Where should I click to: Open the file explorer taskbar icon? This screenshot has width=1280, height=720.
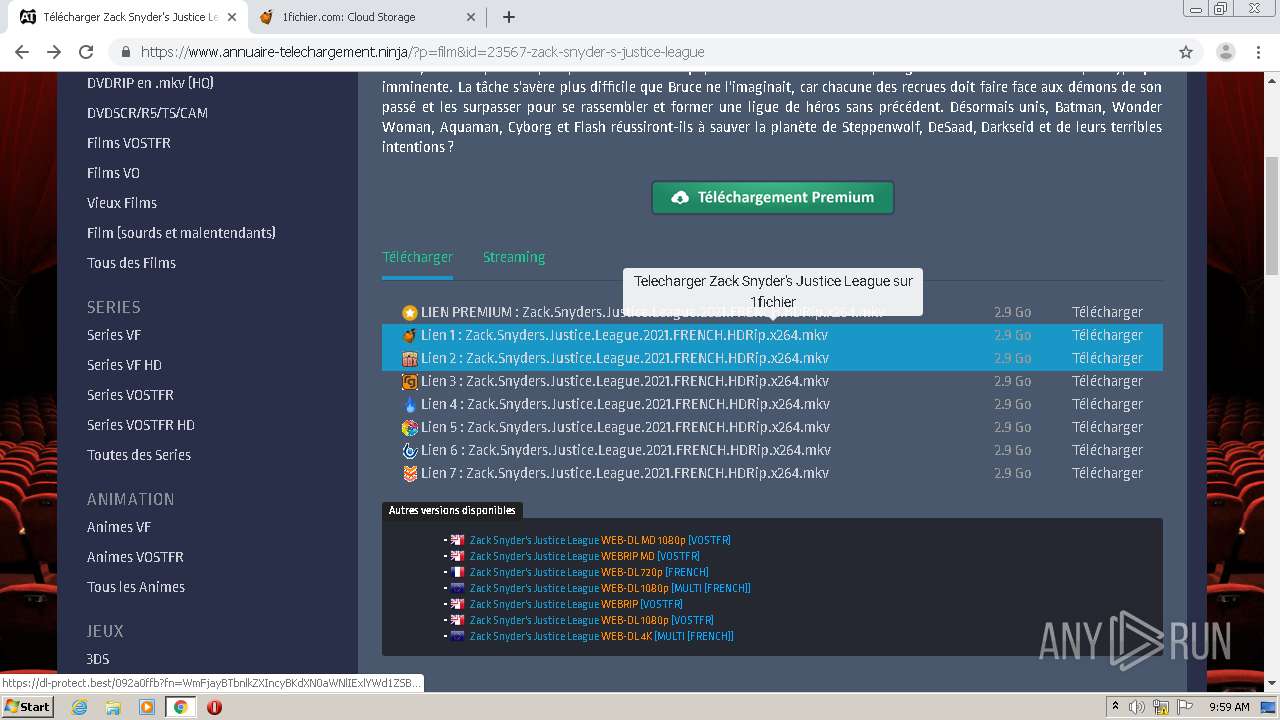click(113, 707)
